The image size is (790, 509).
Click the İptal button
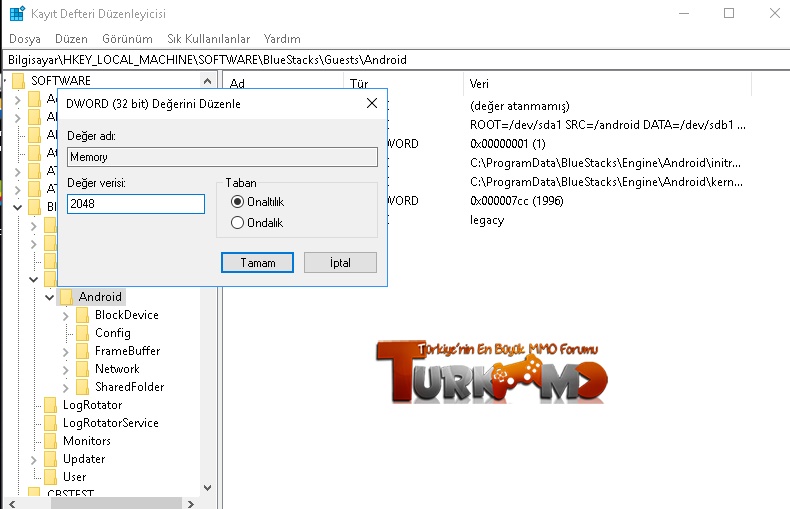click(340, 262)
